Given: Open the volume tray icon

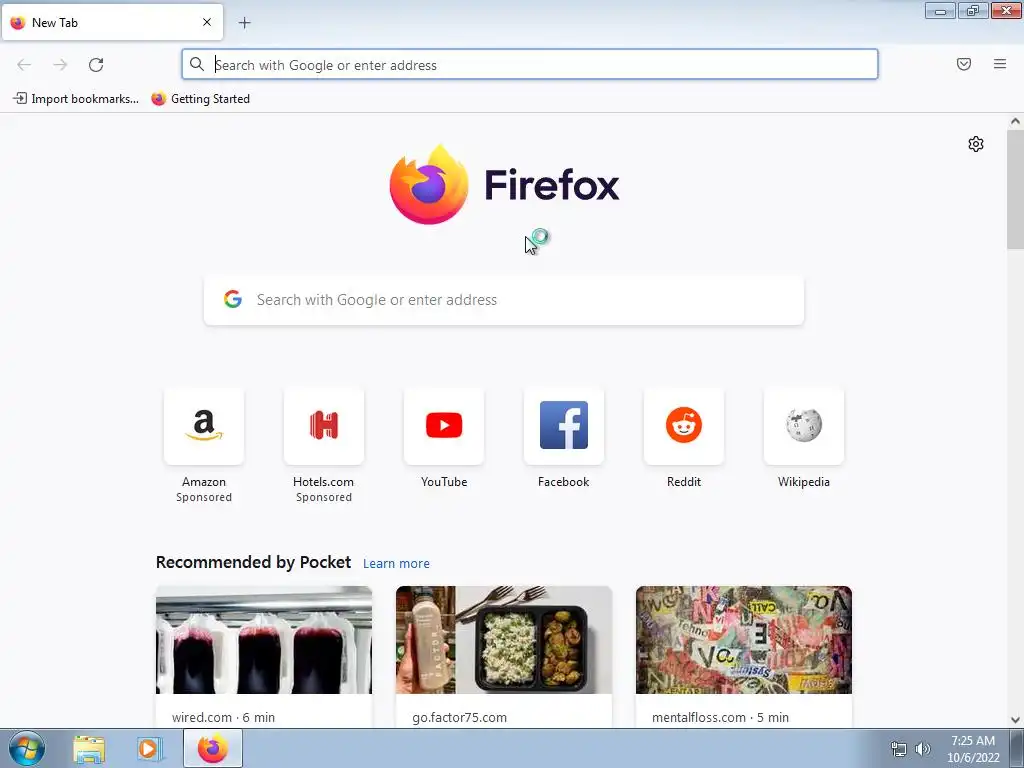Looking at the screenshot, I should 923,749.
